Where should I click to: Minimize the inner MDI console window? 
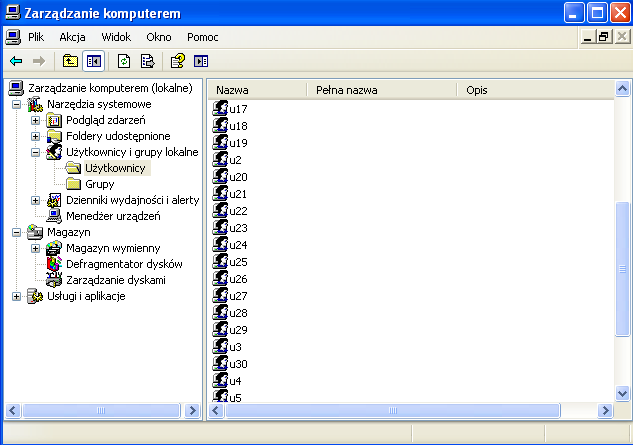[x=587, y=37]
